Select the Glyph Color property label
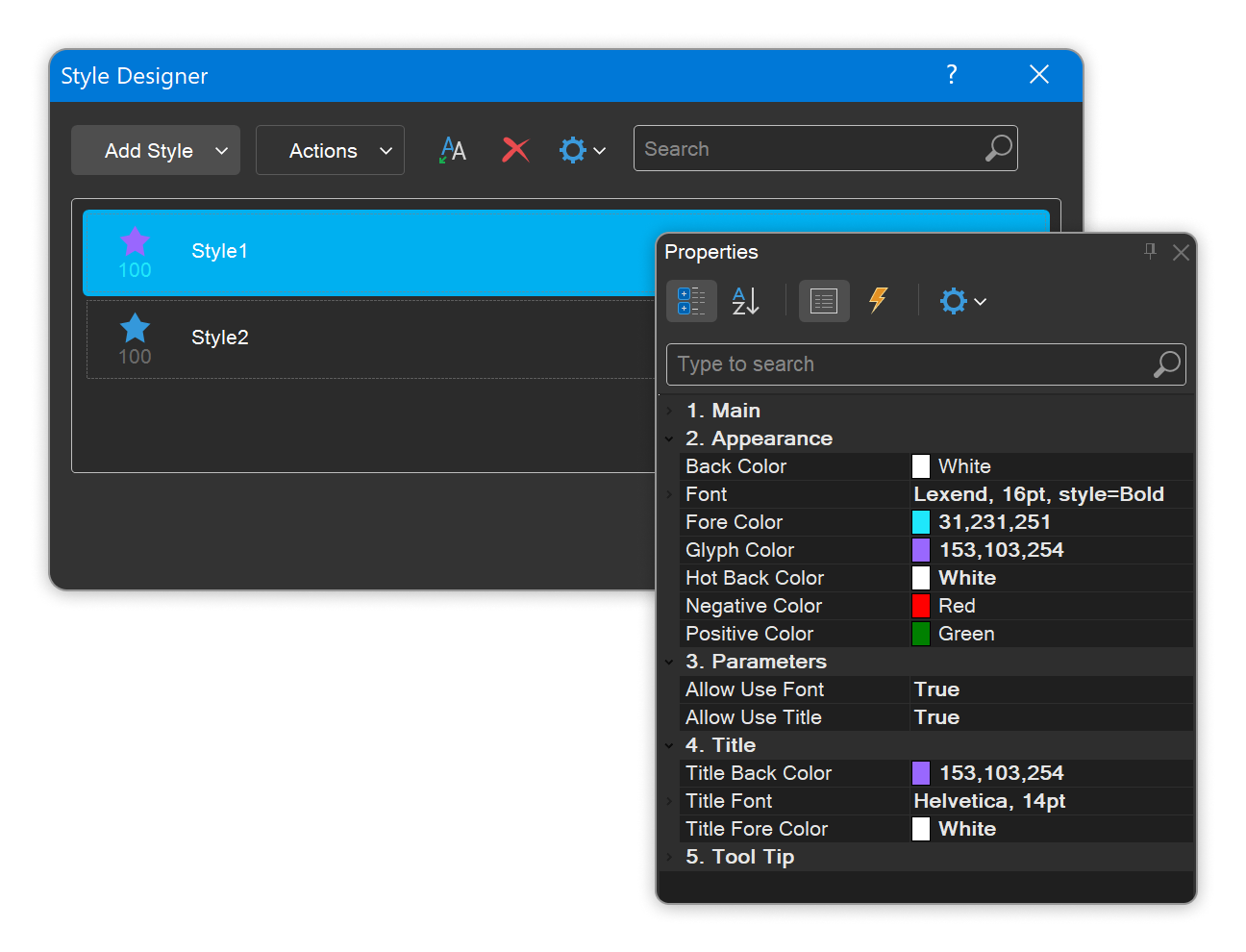This screenshot has width=1246, height=952. click(739, 550)
